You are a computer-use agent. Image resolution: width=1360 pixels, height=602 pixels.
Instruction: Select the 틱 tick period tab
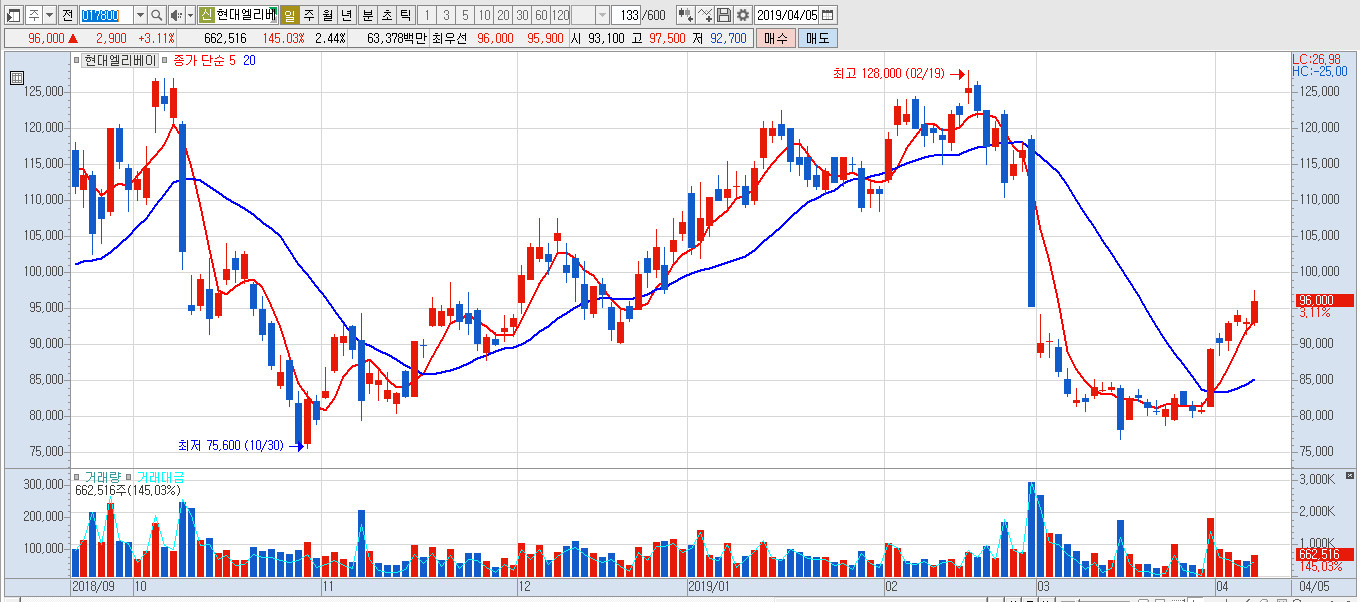405,15
